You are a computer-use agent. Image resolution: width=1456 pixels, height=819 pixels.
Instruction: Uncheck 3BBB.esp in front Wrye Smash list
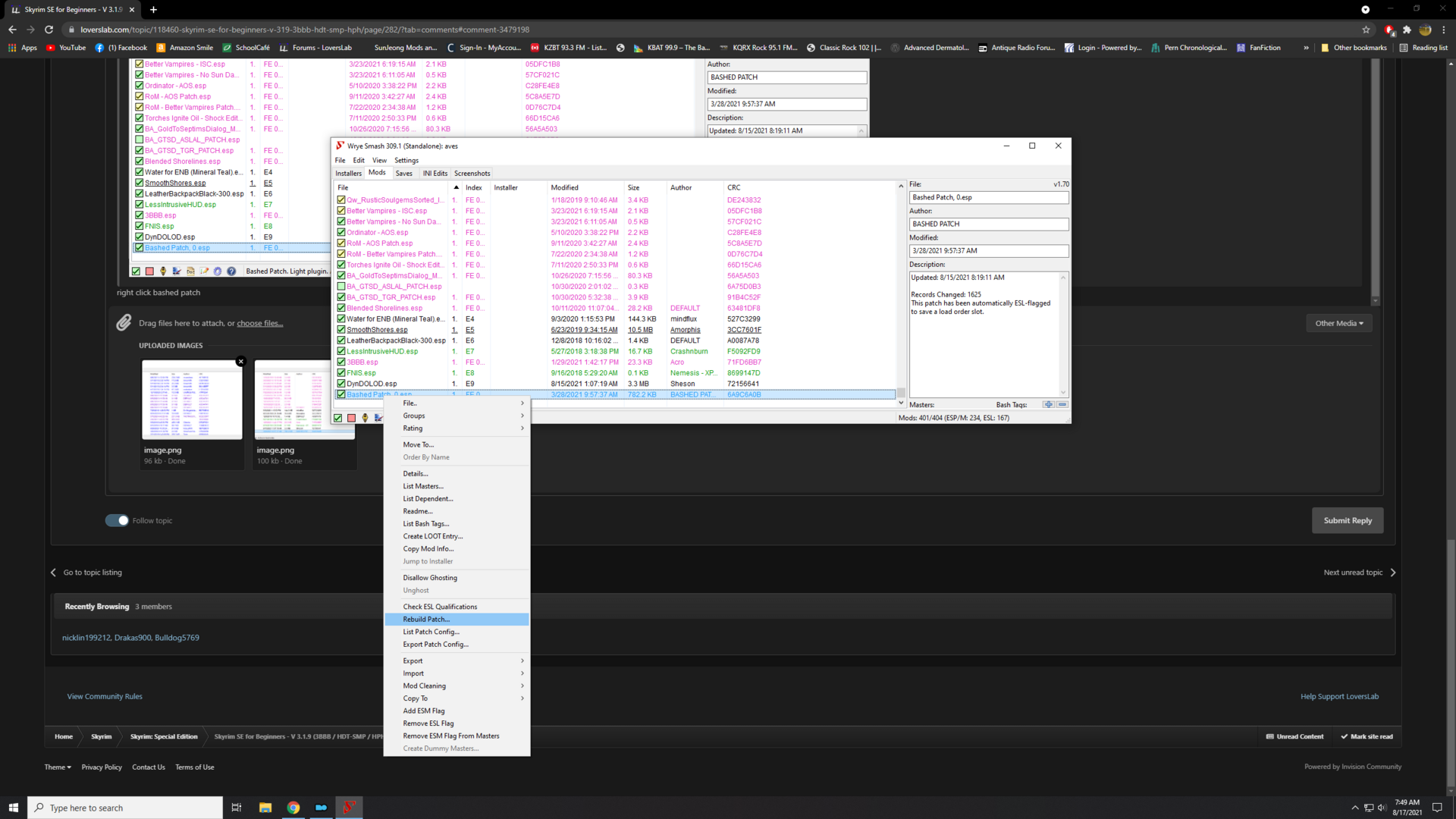341,362
